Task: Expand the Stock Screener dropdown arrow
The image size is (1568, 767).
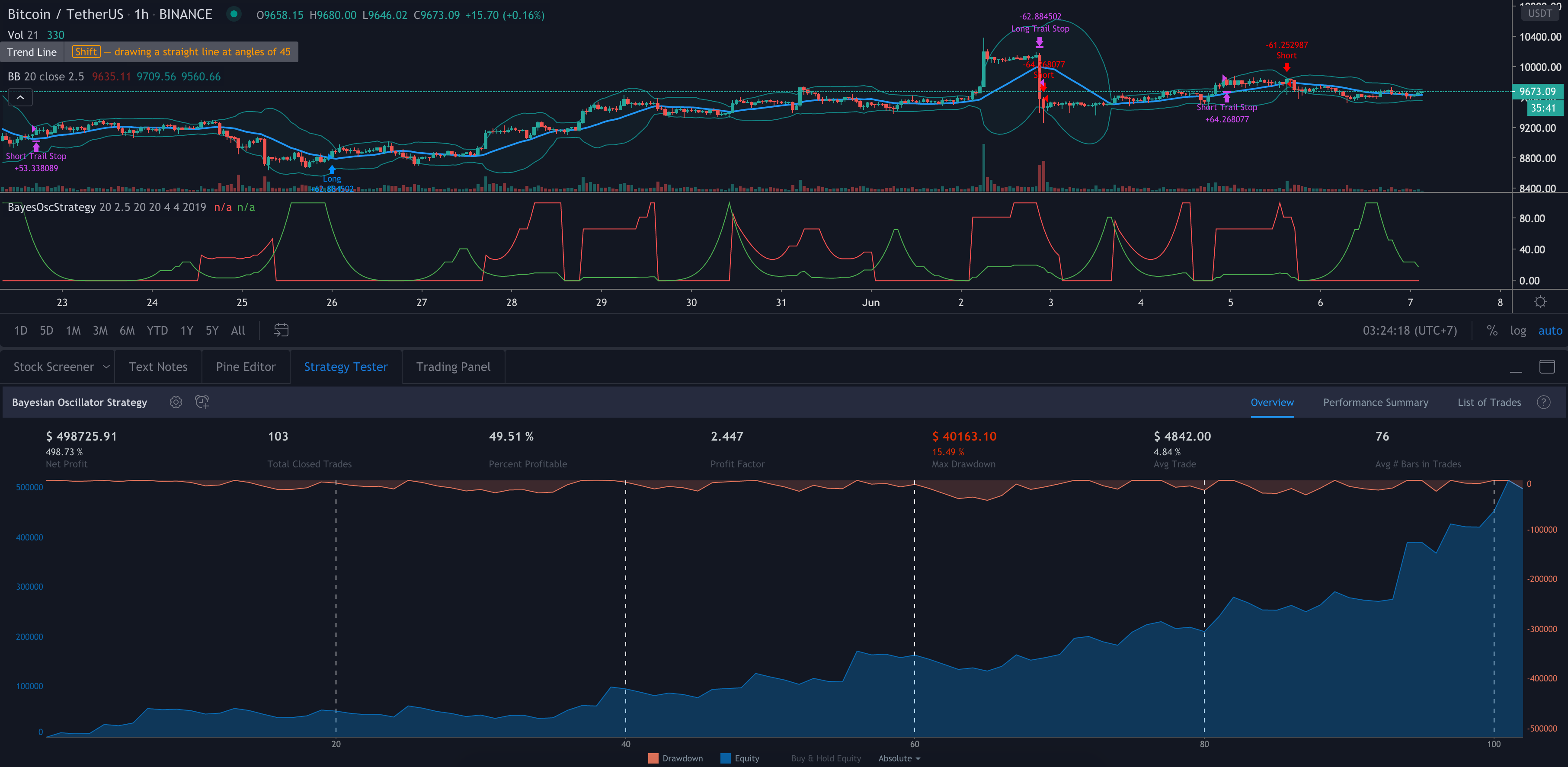Action: point(106,367)
